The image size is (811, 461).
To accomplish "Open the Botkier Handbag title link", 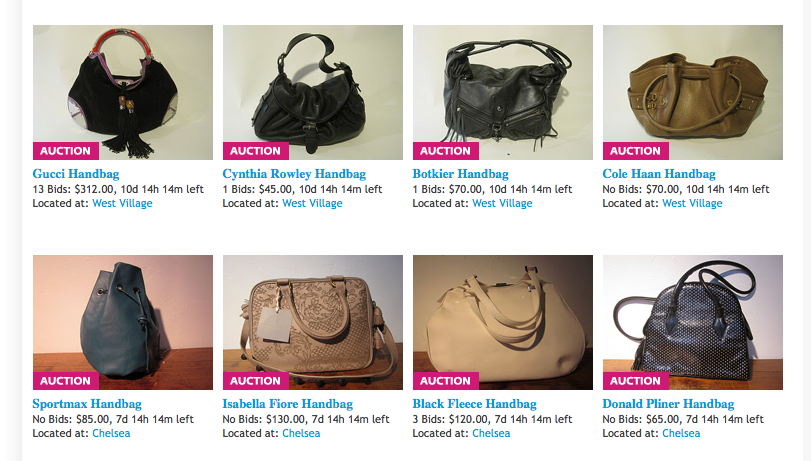I will click(x=460, y=174).
